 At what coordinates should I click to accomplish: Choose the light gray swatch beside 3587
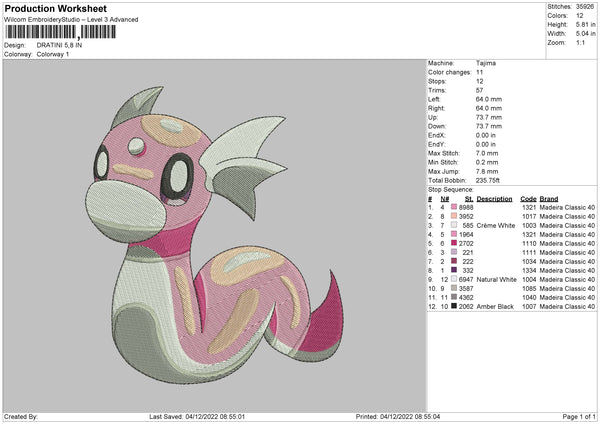454,288
